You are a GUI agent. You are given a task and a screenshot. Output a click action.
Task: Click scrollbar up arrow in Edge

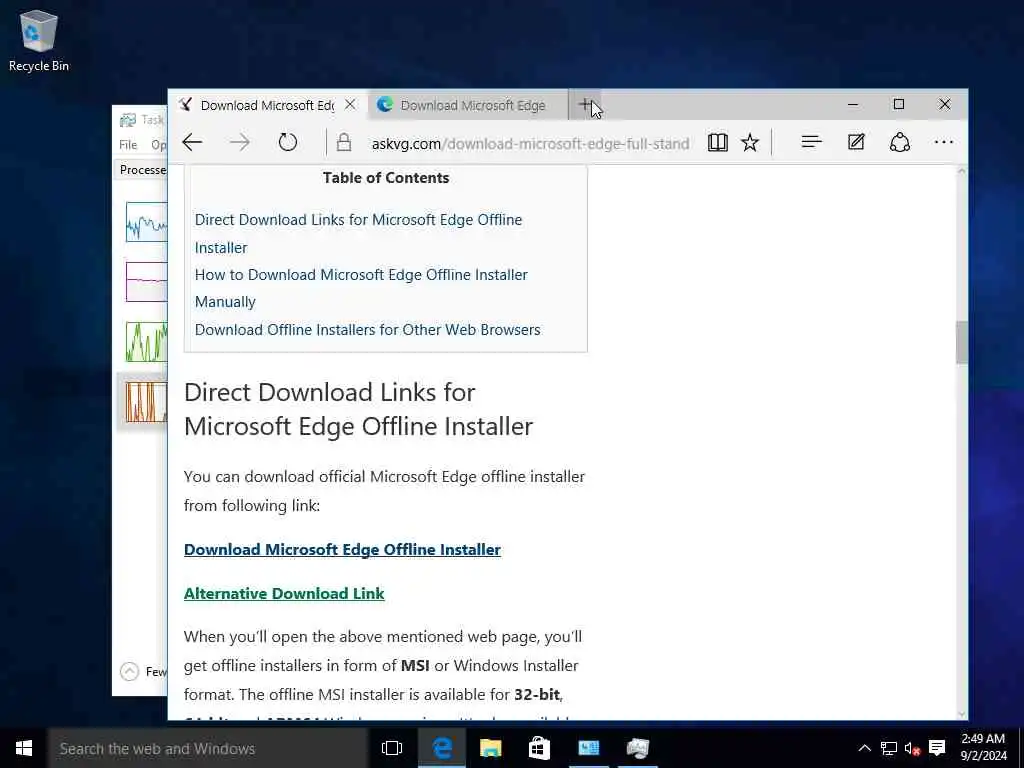961,171
